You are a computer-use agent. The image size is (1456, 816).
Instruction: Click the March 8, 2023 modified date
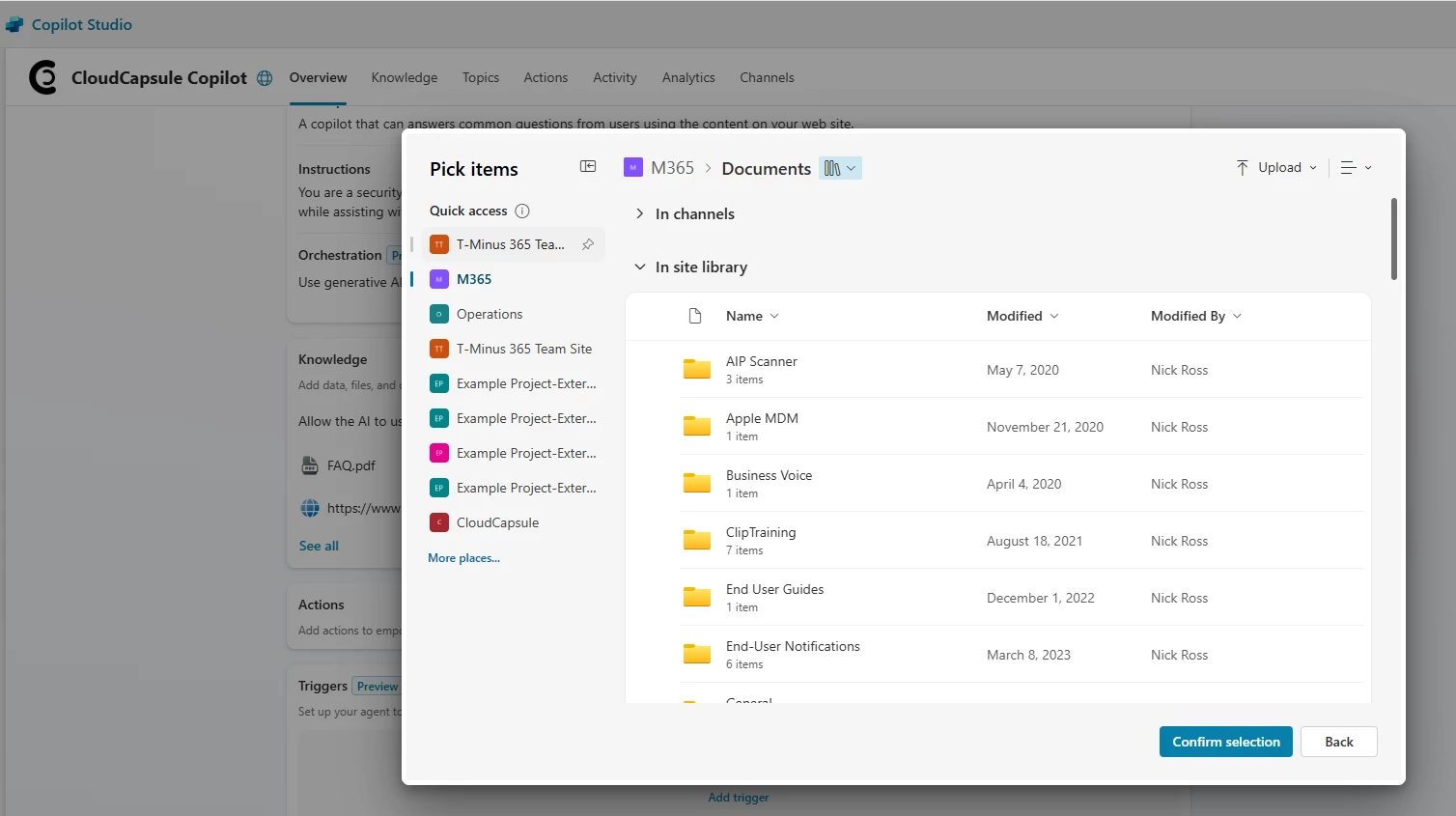coord(1028,655)
